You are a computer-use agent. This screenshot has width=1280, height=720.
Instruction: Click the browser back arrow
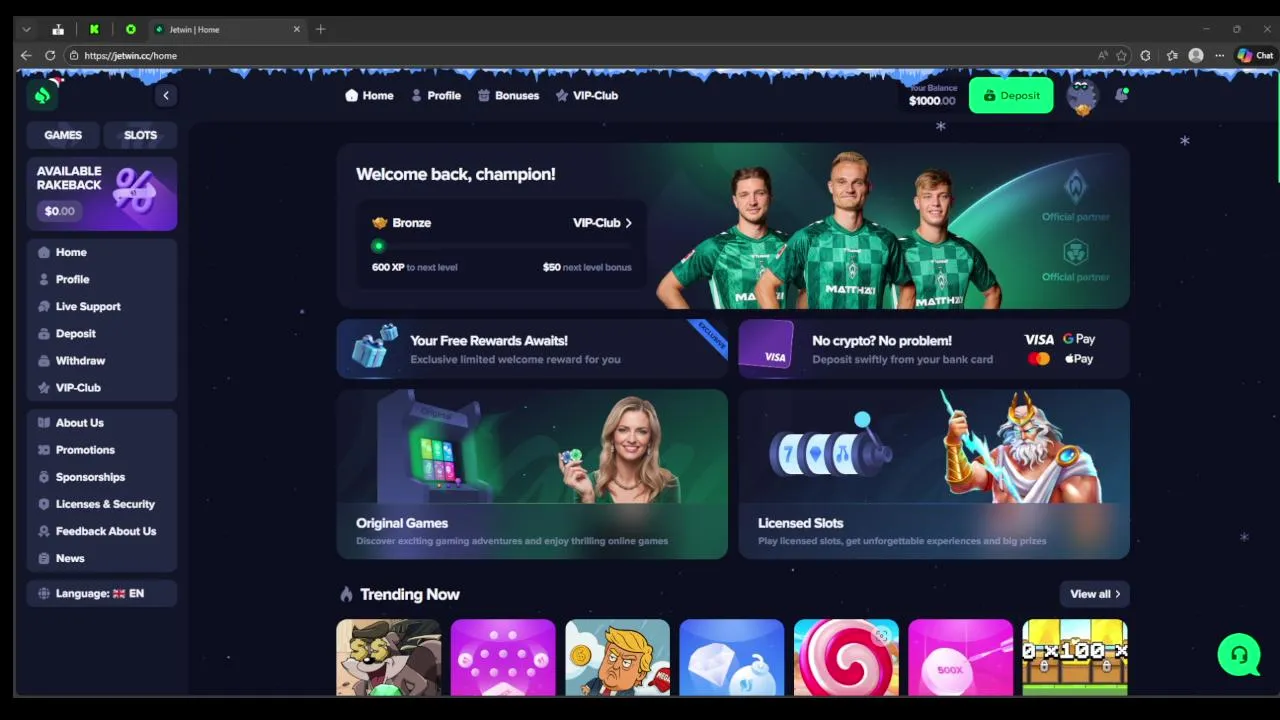tap(26, 55)
